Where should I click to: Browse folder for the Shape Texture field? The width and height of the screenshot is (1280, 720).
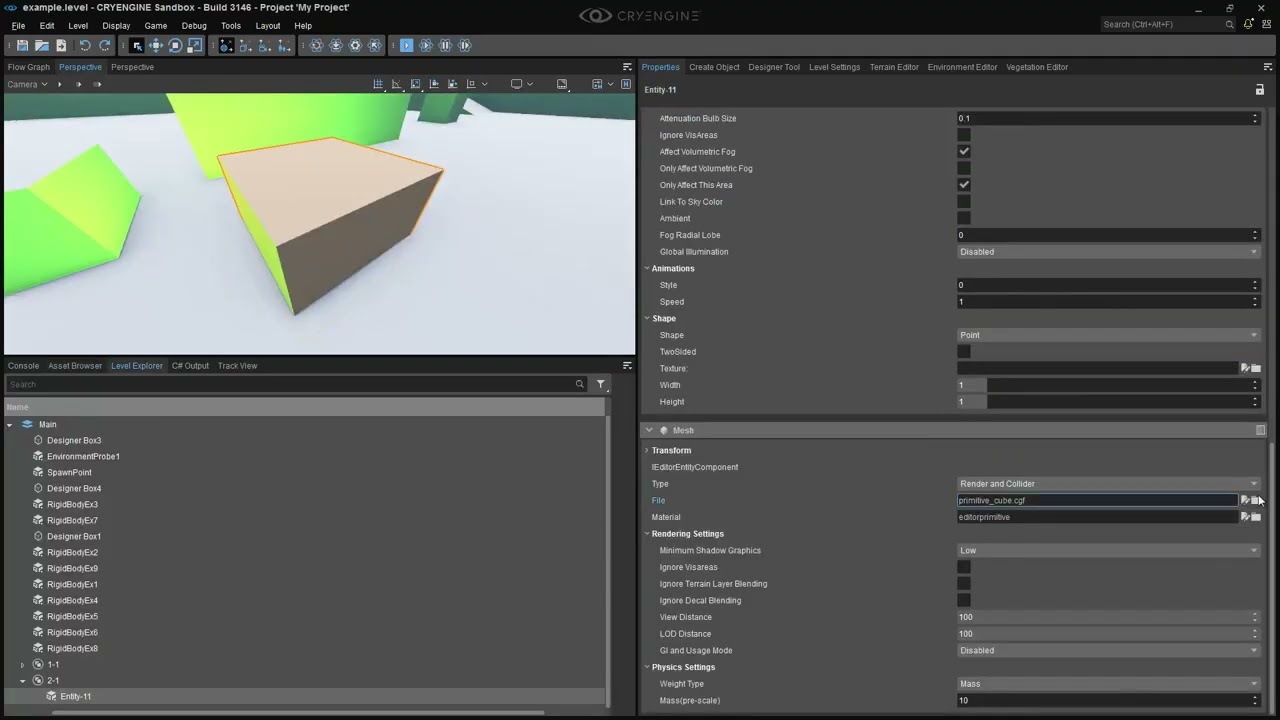[x=1256, y=368]
